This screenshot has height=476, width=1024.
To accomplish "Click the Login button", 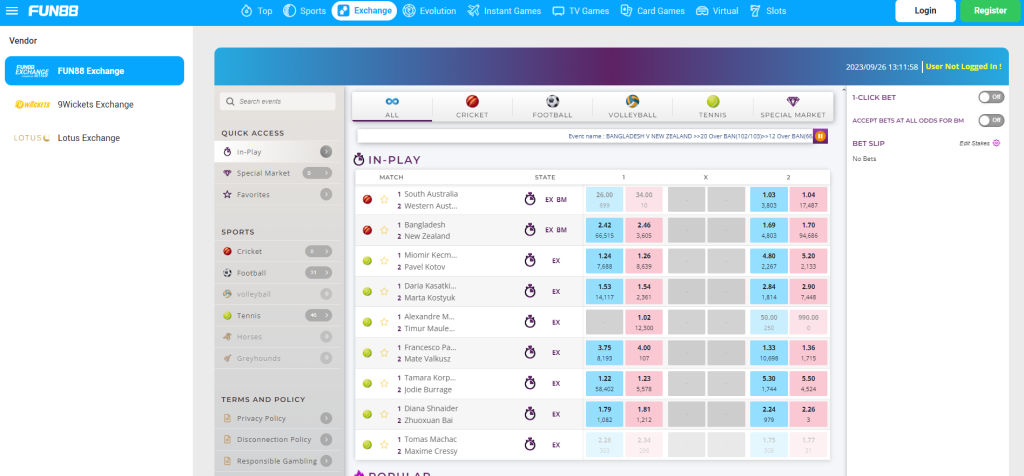I will click(925, 11).
